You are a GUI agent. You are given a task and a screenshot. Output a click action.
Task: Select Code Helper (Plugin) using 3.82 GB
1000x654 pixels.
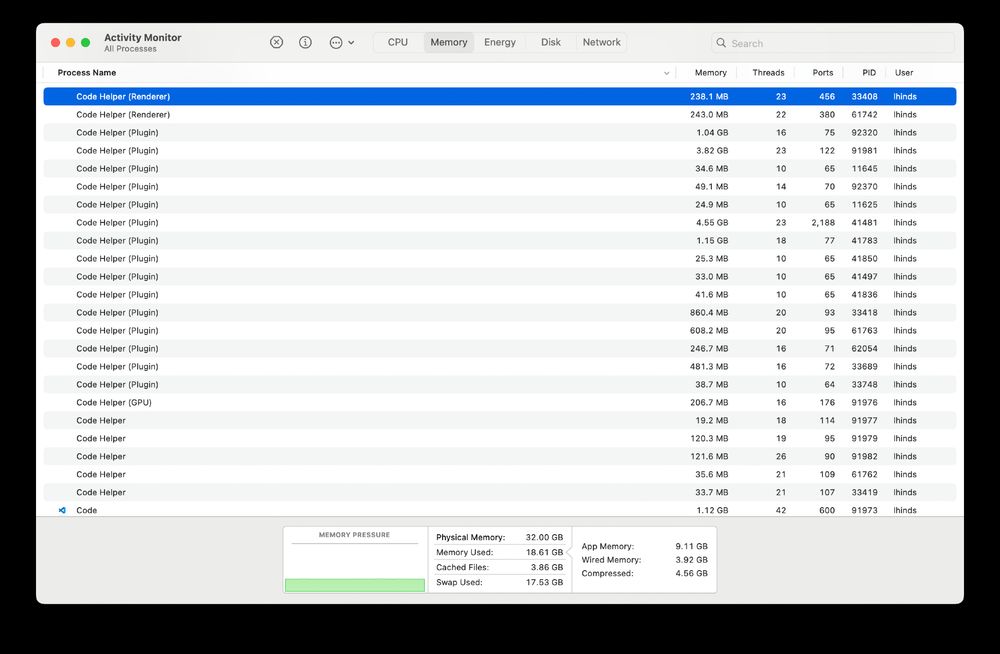click(499, 151)
